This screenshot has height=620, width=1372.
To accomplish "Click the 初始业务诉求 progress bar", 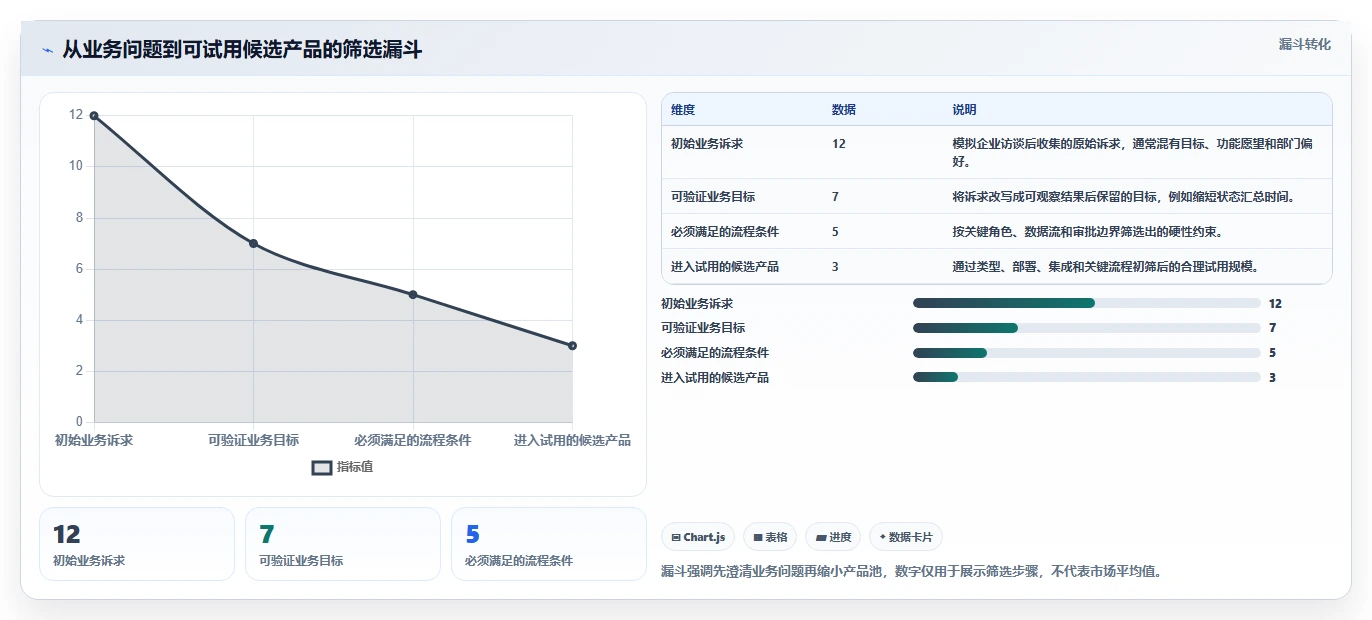I will click(x=1086, y=303).
